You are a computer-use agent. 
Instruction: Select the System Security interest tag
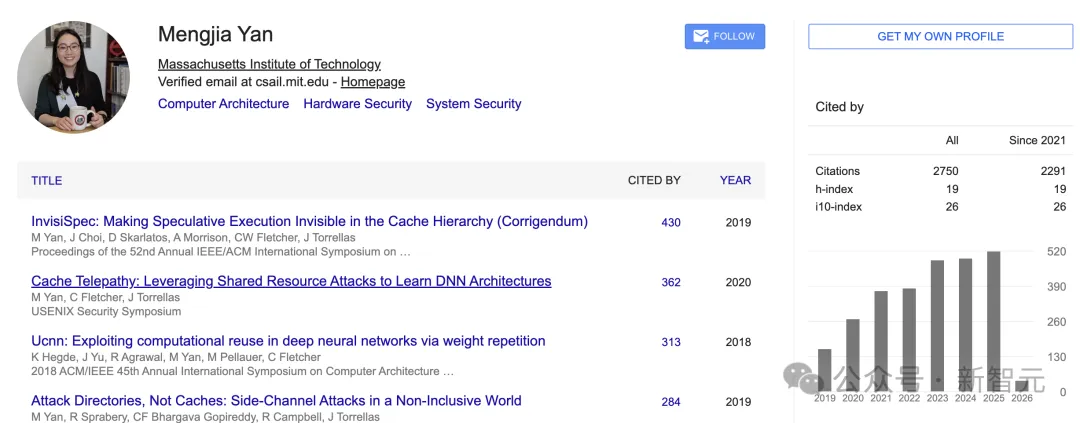pos(473,104)
